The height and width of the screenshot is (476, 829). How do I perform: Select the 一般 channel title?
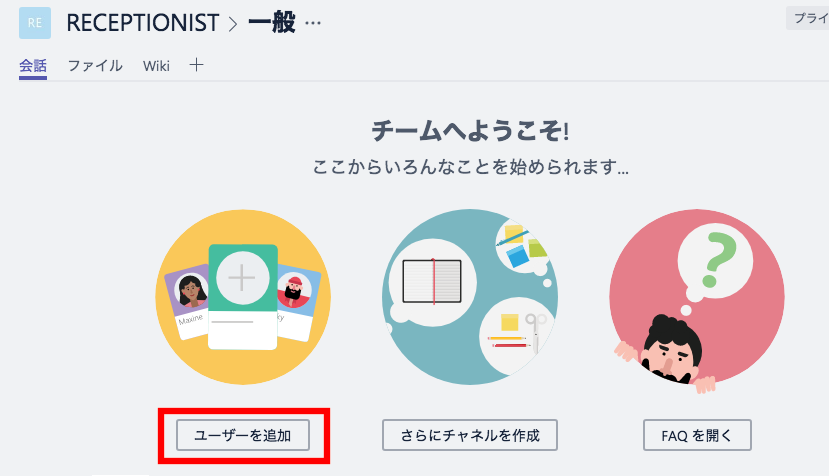(x=270, y=23)
